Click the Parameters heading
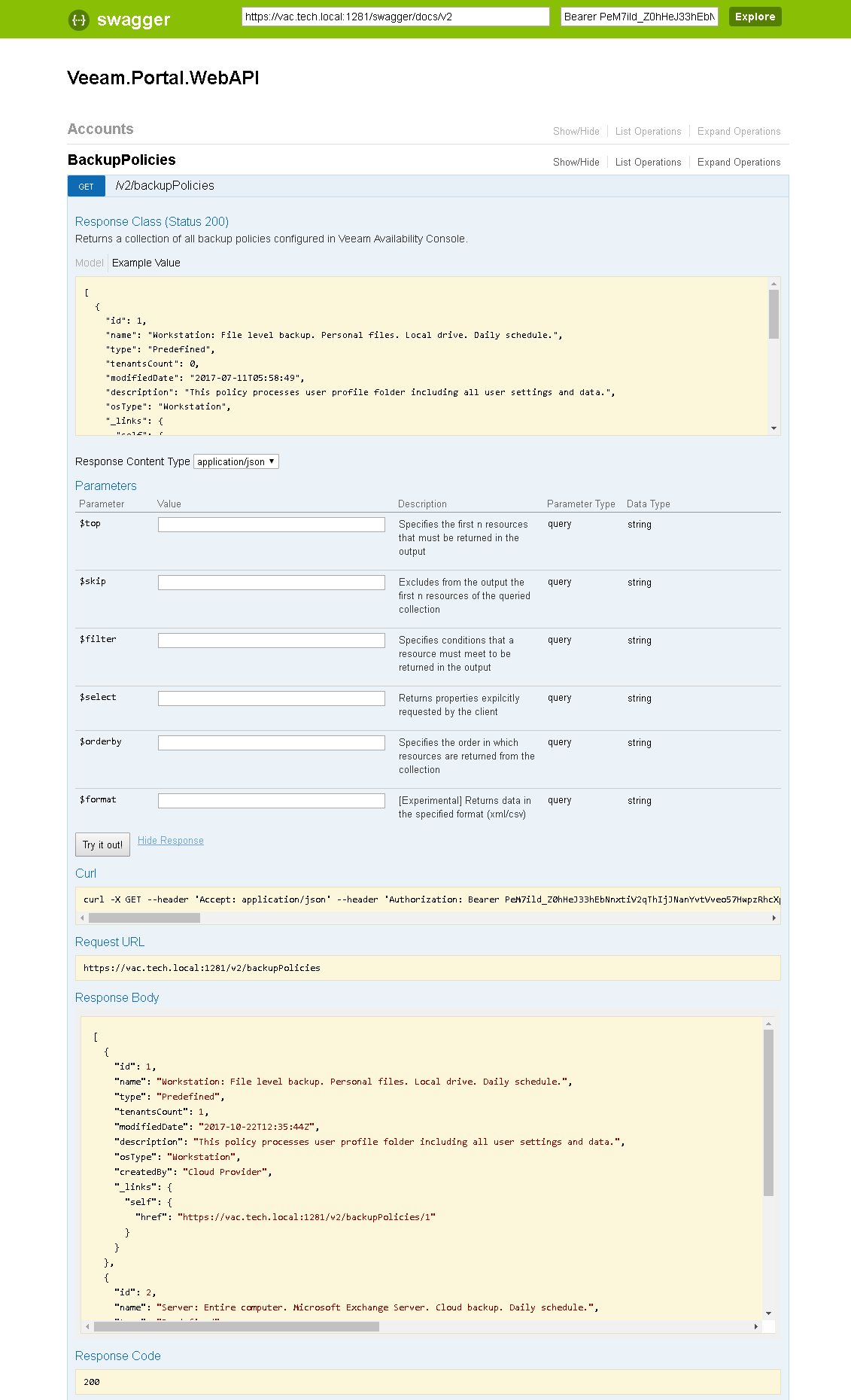 (x=106, y=485)
